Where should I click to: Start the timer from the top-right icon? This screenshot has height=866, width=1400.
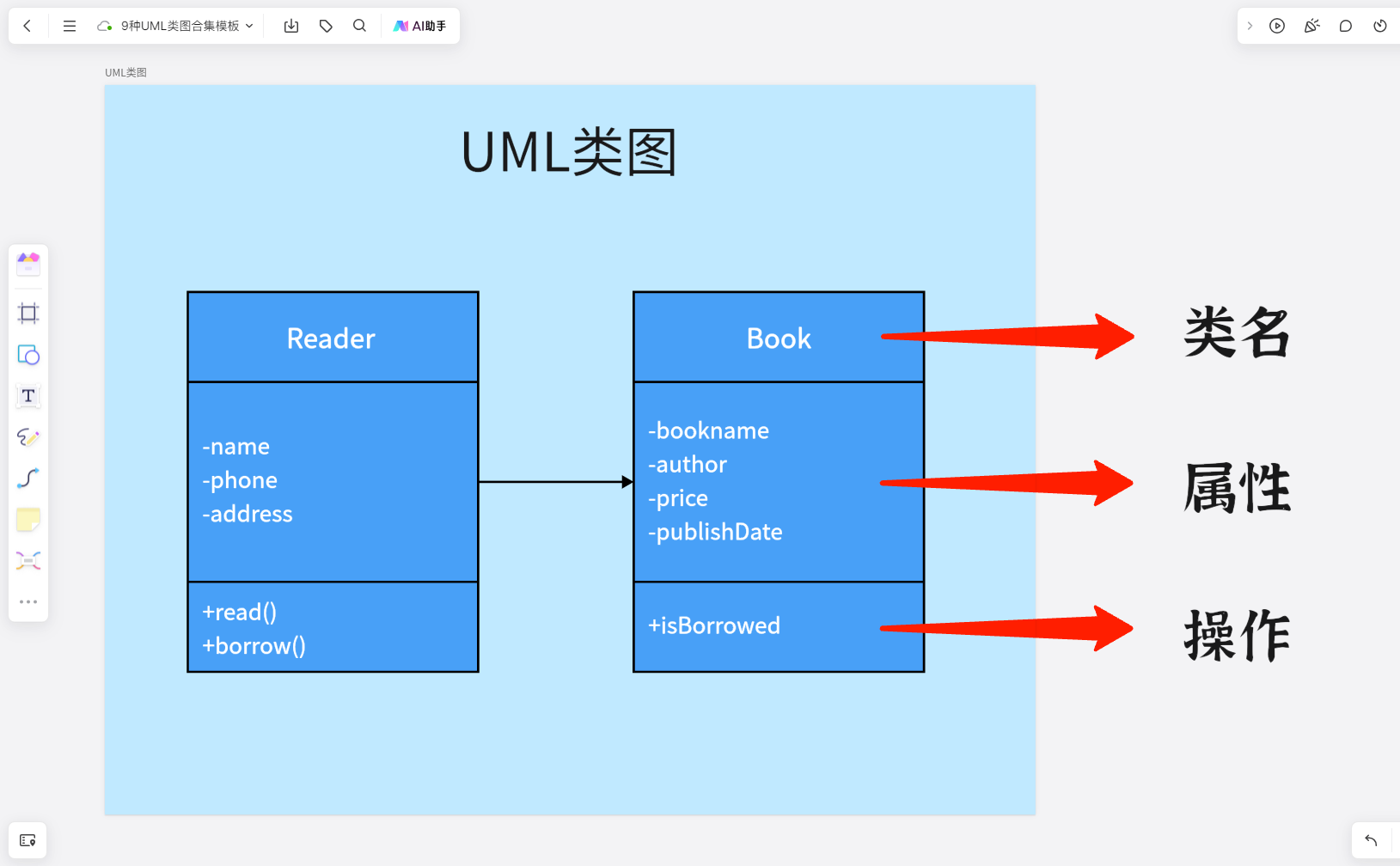point(1379,26)
